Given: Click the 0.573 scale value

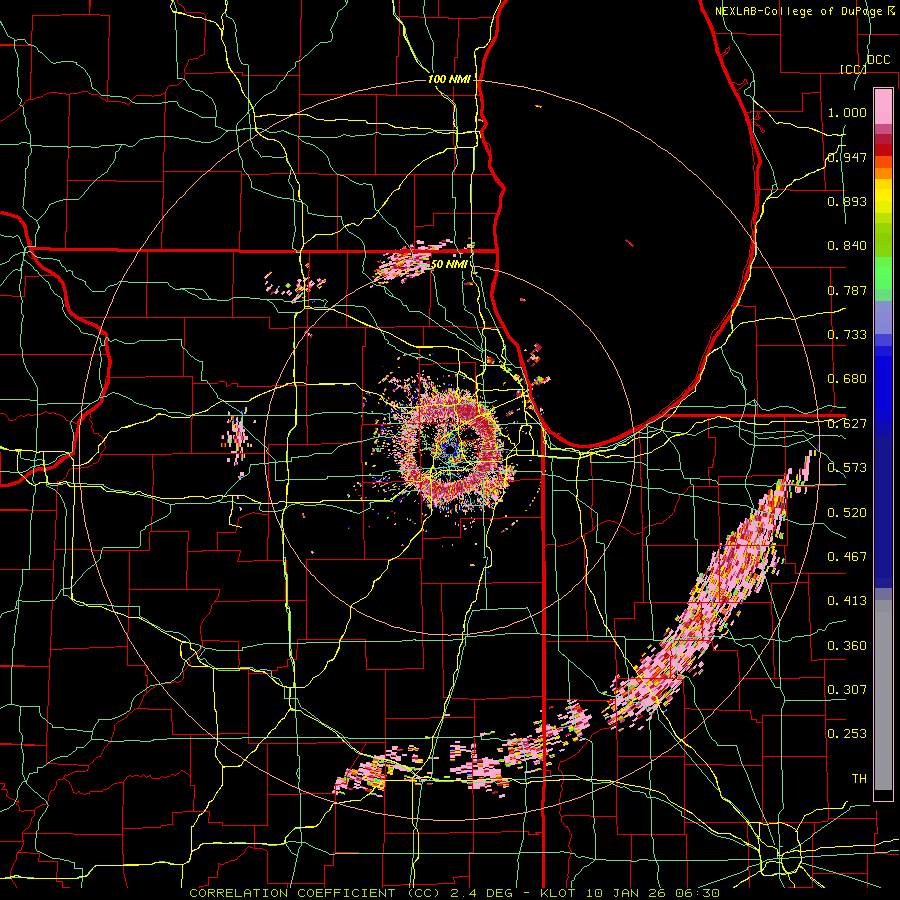Looking at the screenshot, I should pos(847,467).
